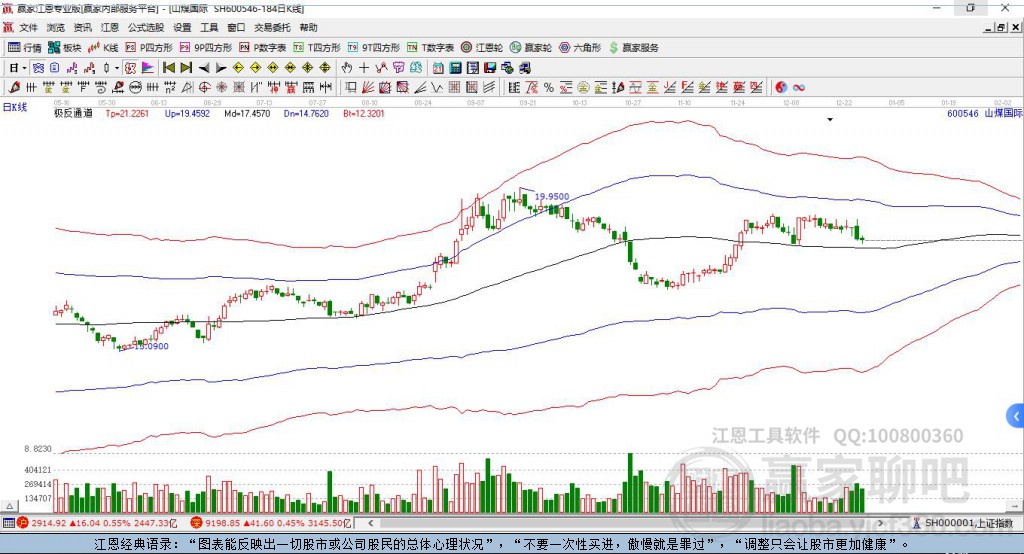The height and width of the screenshot is (554, 1024).
Task: Open the 资讯 menu
Action: [x=82, y=27]
